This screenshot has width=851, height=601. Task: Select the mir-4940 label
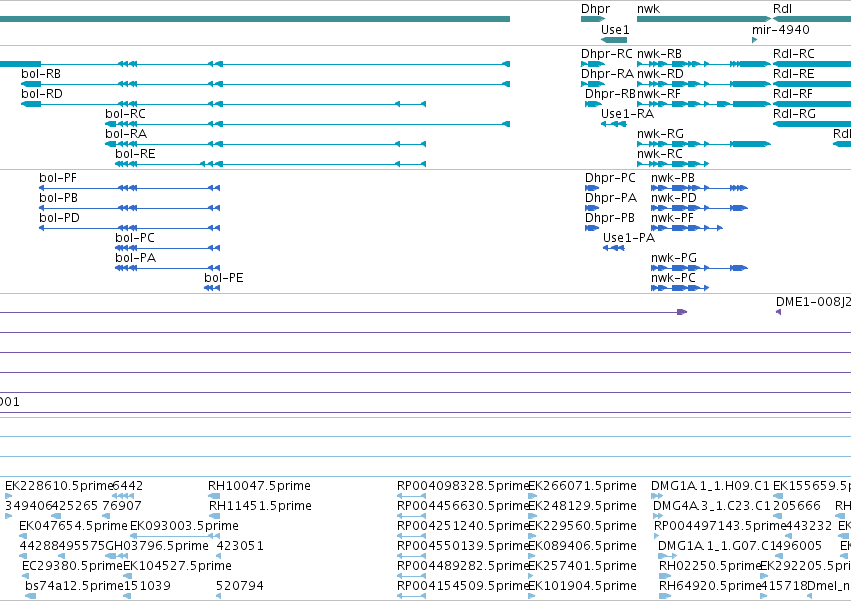coord(780,29)
